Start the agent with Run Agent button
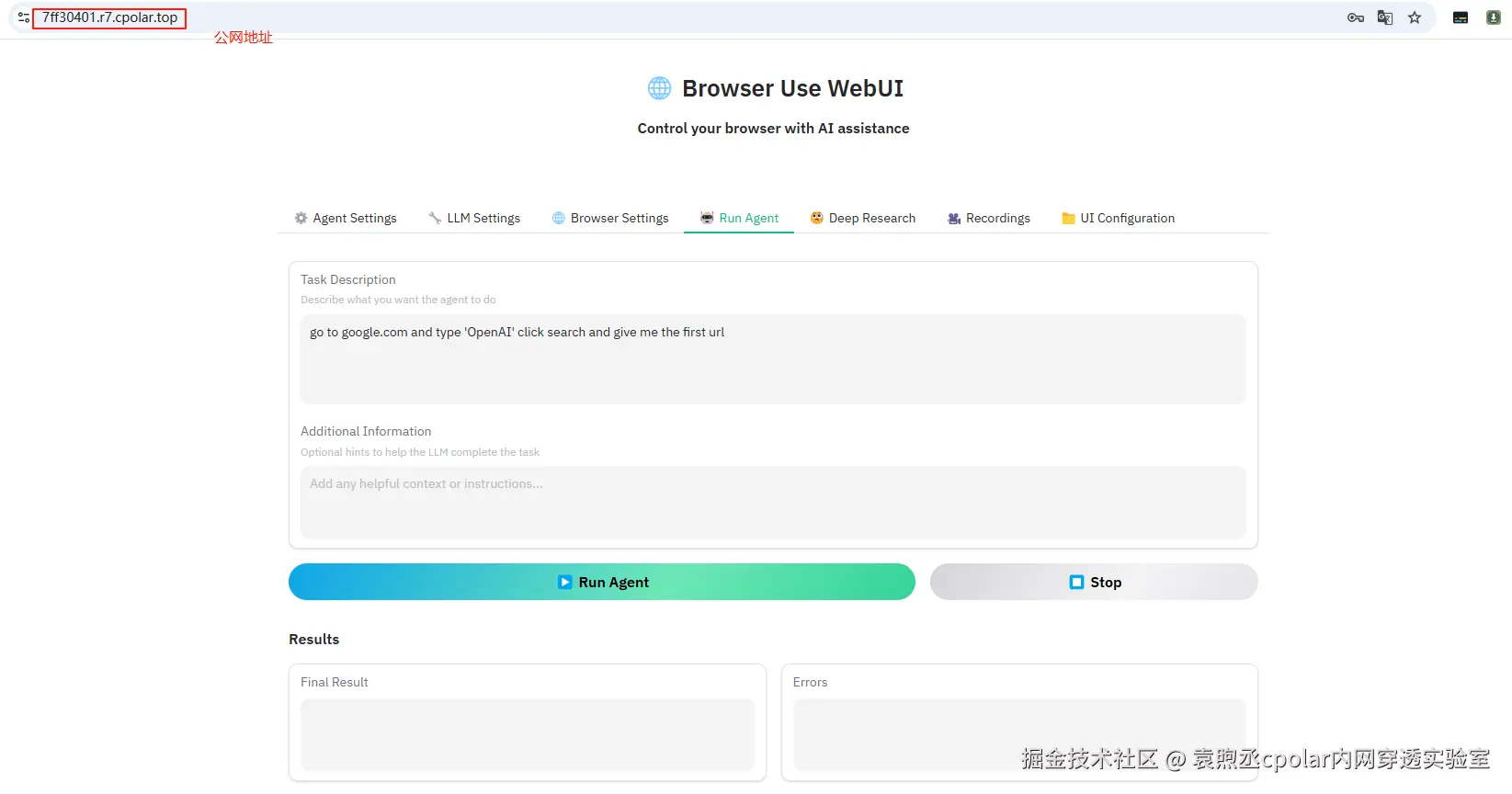1512x794 pixels. pos(602,582)
